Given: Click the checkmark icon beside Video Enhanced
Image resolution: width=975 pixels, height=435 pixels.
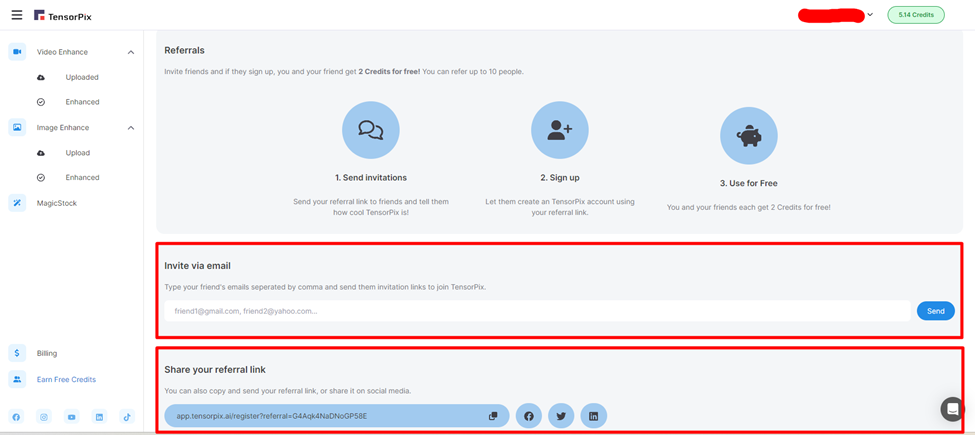Looking at the screenshot, I should 41,102.
